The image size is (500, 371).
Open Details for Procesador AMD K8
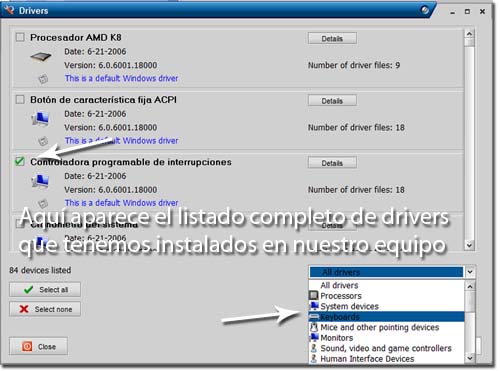(332, 38)
